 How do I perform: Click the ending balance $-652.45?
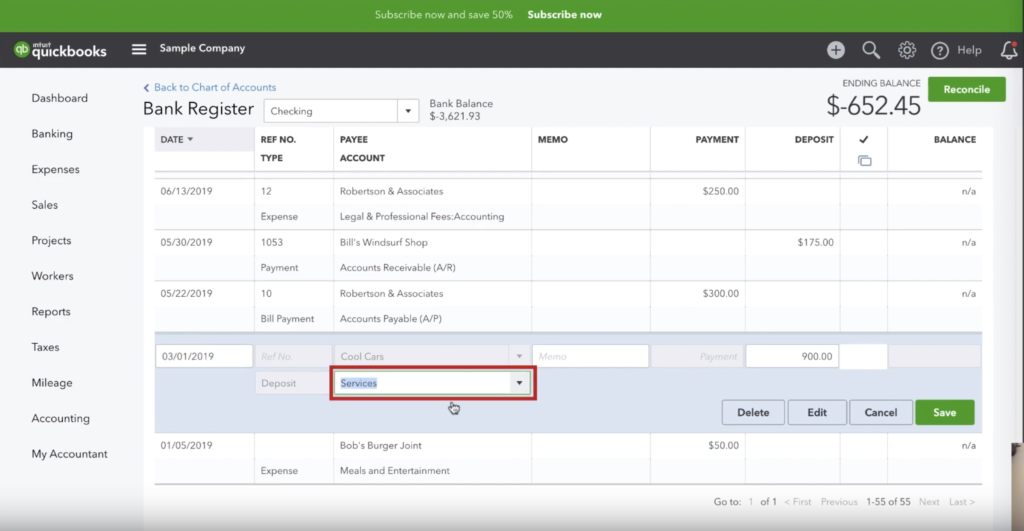point(873,106)
